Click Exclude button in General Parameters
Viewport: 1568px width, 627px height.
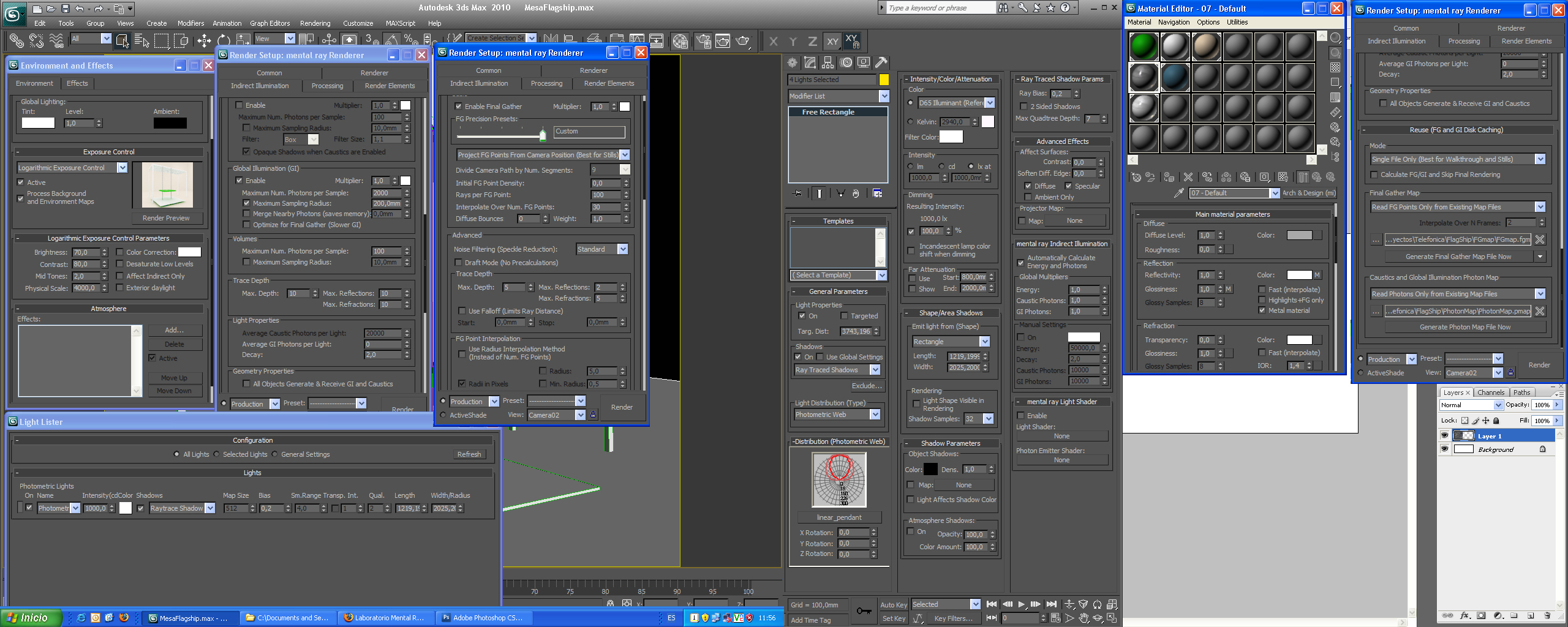click(867, 386)
